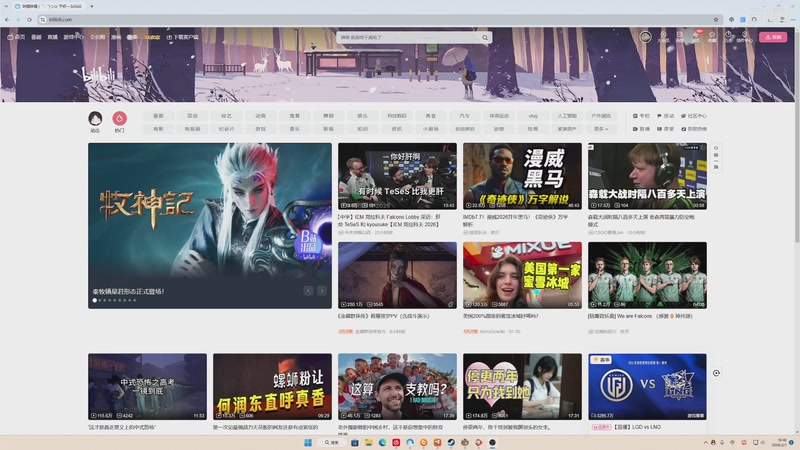Open the user avatar in the top header
800x450 pixels.
[645, 37]
